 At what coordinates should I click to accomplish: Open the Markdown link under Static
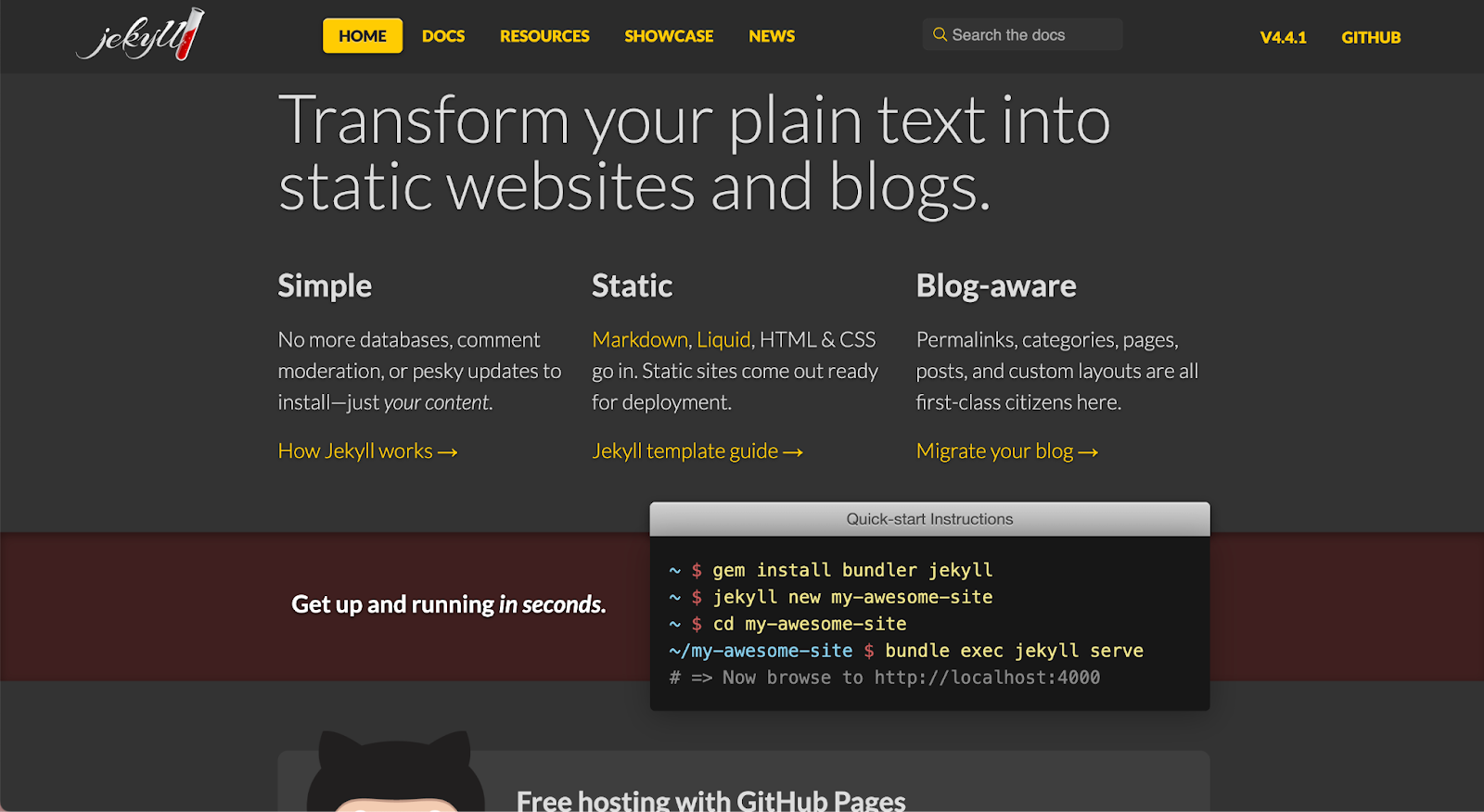(x=640, y=340)
